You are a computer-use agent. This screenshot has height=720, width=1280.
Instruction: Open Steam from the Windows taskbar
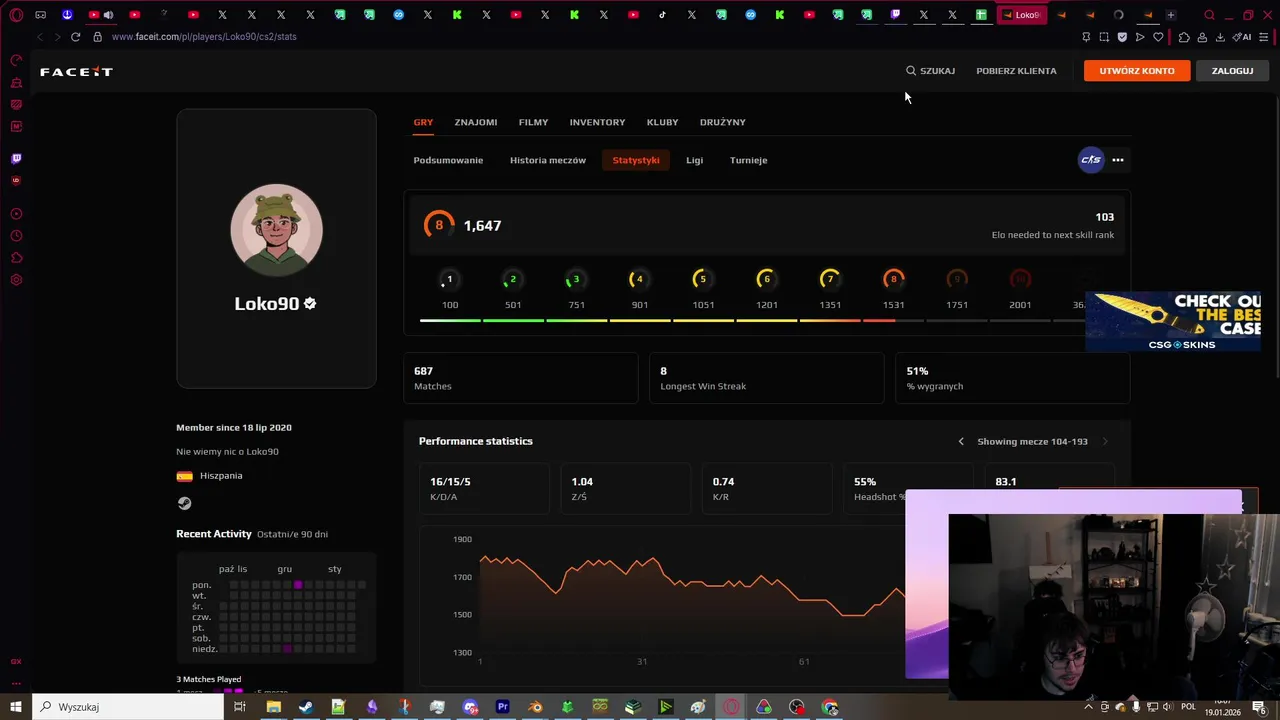[306, 707]
